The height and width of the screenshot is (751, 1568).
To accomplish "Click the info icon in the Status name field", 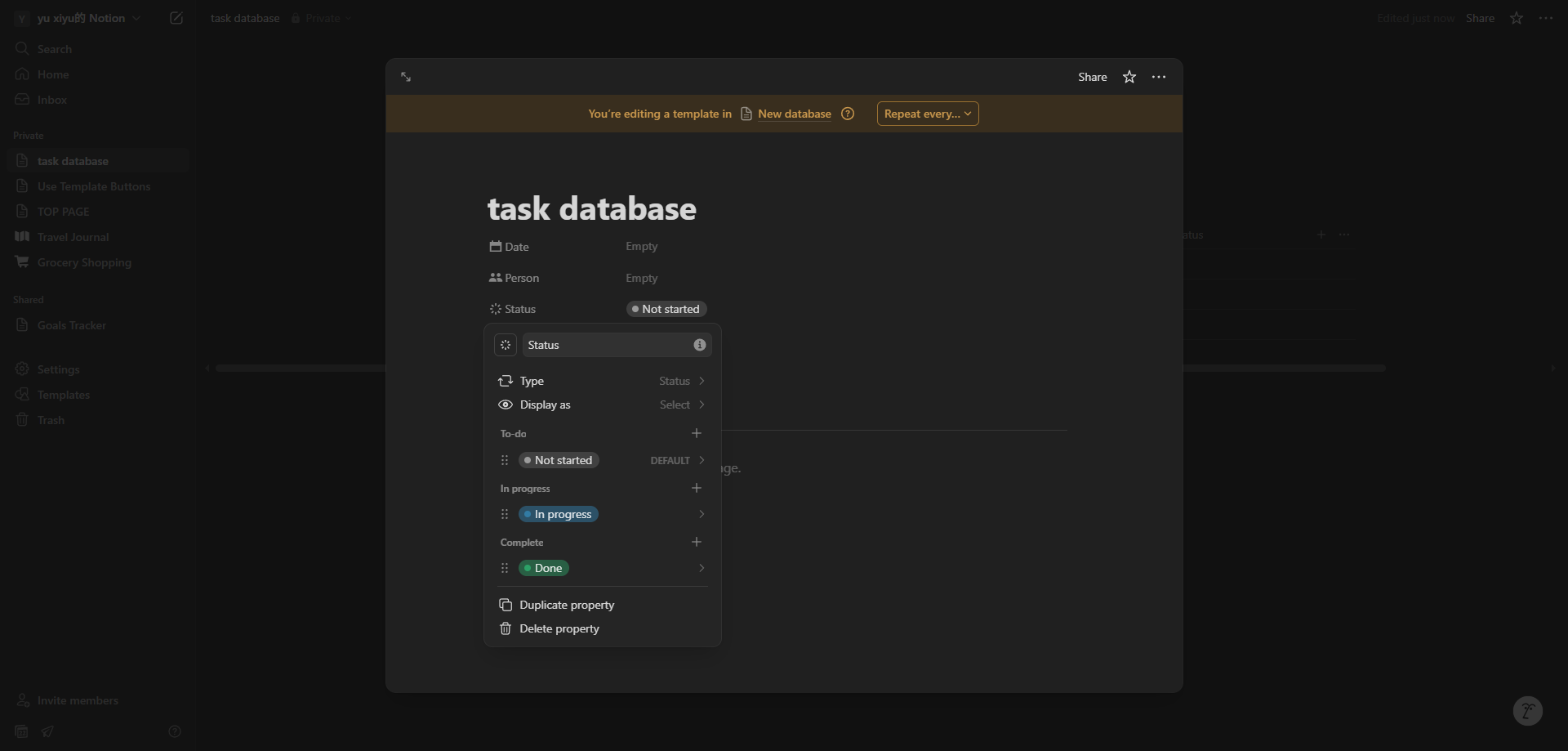I will pyautogui.click(x=700, y=345).
